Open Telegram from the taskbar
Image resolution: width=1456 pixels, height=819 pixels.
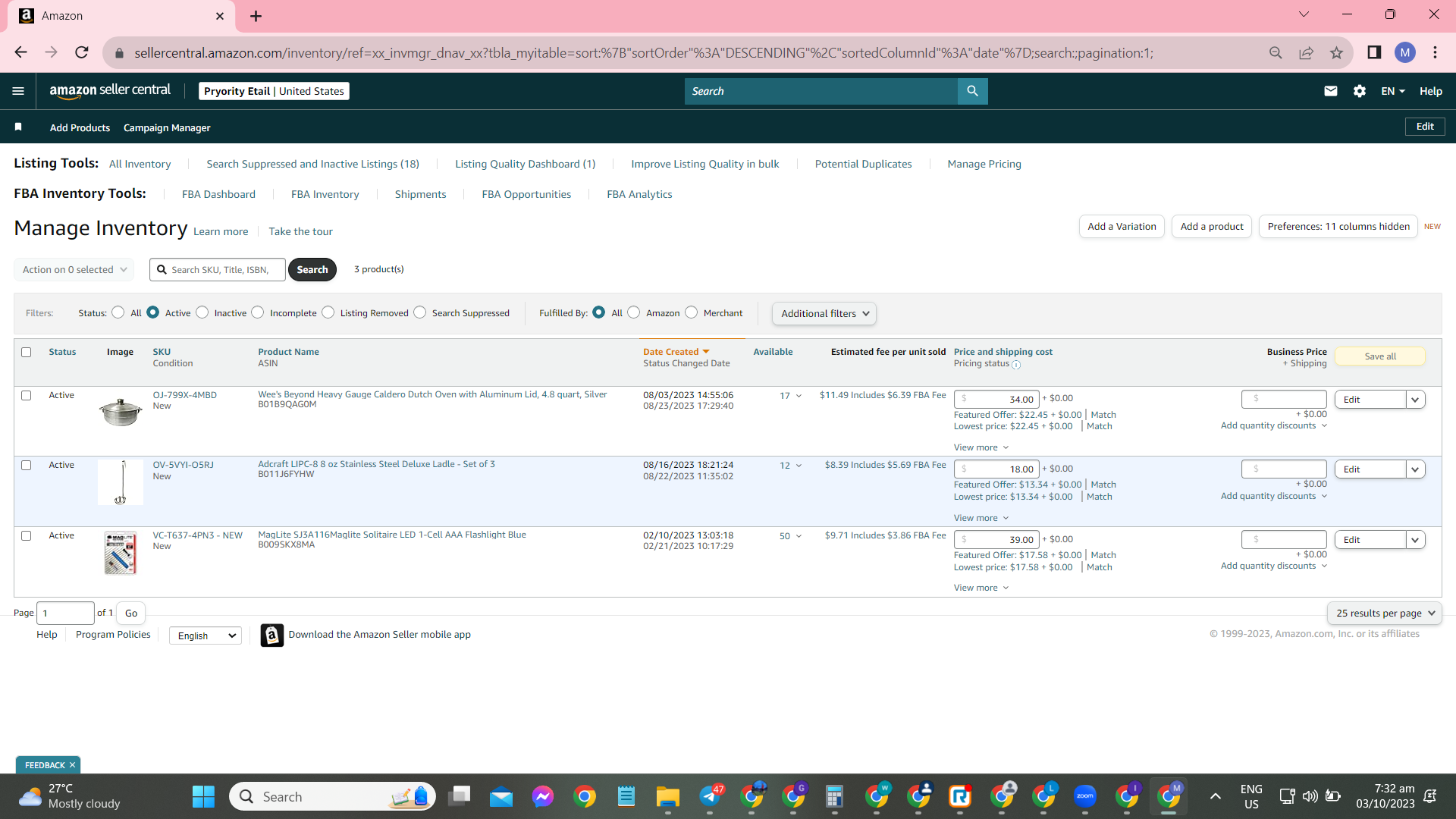click(x=711, y=796)
